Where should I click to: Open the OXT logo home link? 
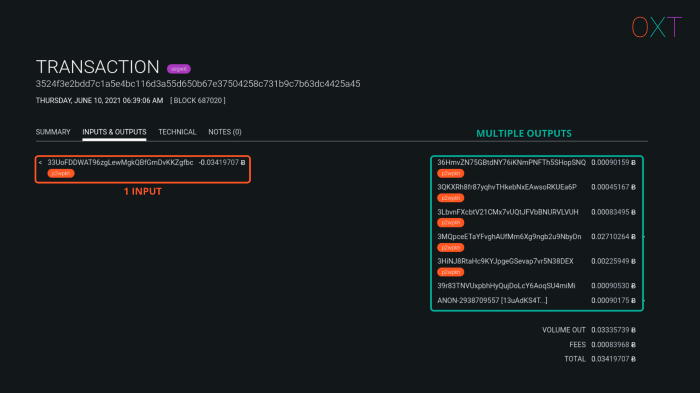click(x=656, y=27)
